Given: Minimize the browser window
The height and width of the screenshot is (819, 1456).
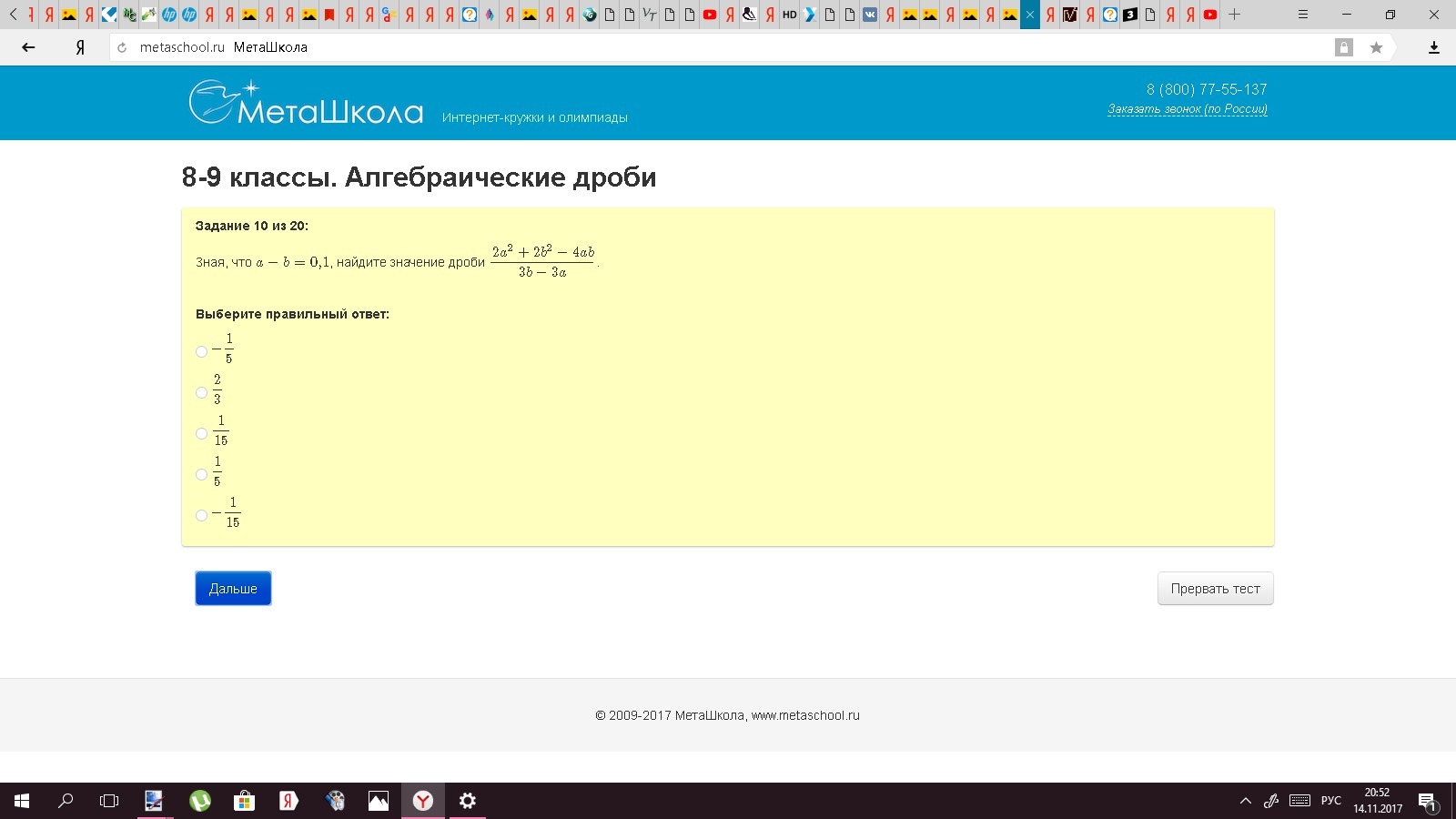Looking at the screenshot, I should point(1347,15).
